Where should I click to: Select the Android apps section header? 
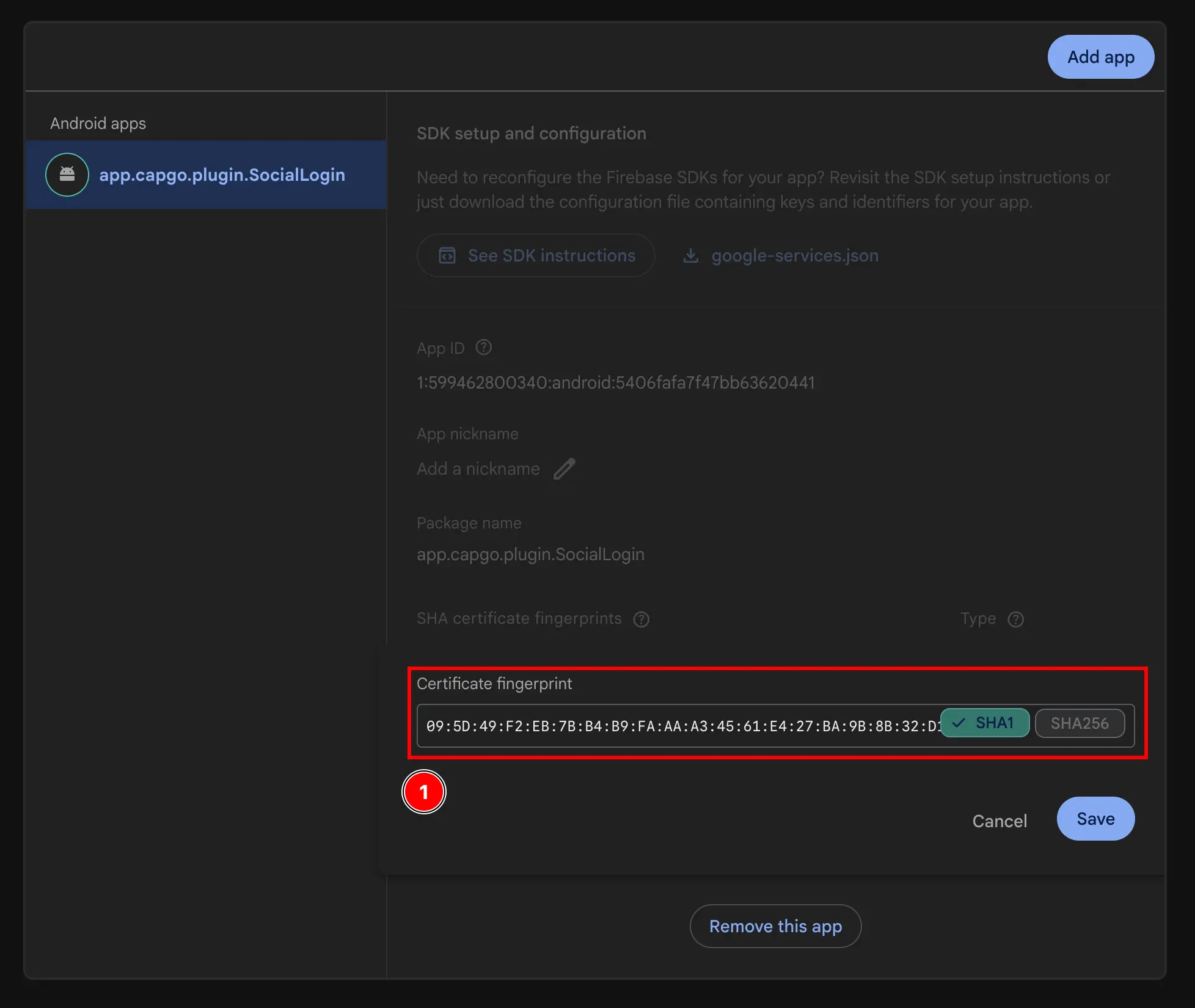(x=98, y=123)
